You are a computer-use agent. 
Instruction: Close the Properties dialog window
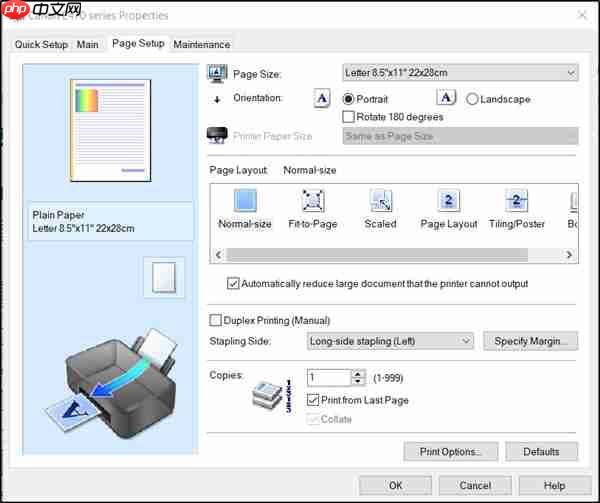tap(582, 15)
